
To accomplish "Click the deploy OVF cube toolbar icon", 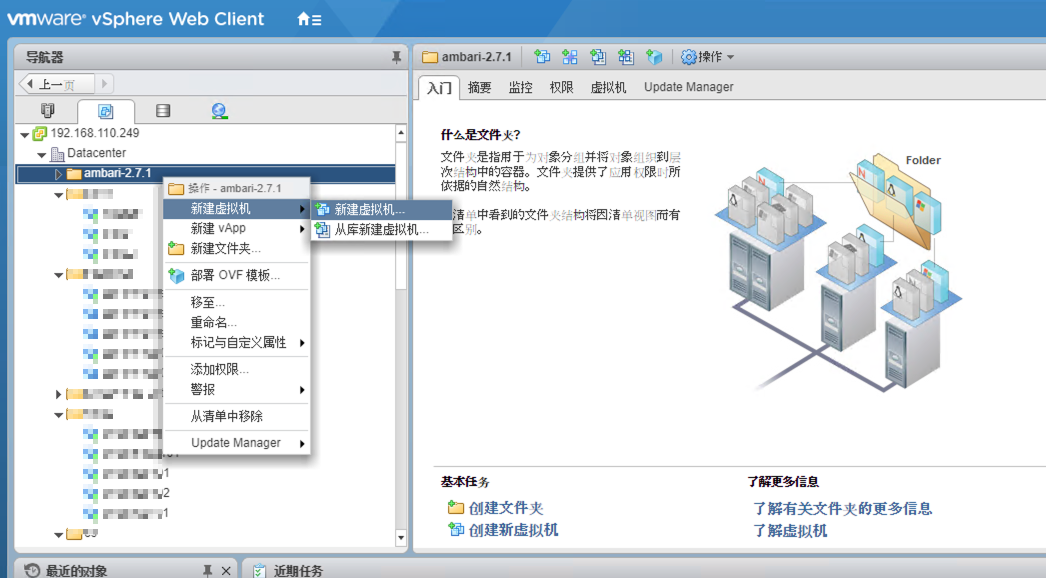I will point(654,57).
